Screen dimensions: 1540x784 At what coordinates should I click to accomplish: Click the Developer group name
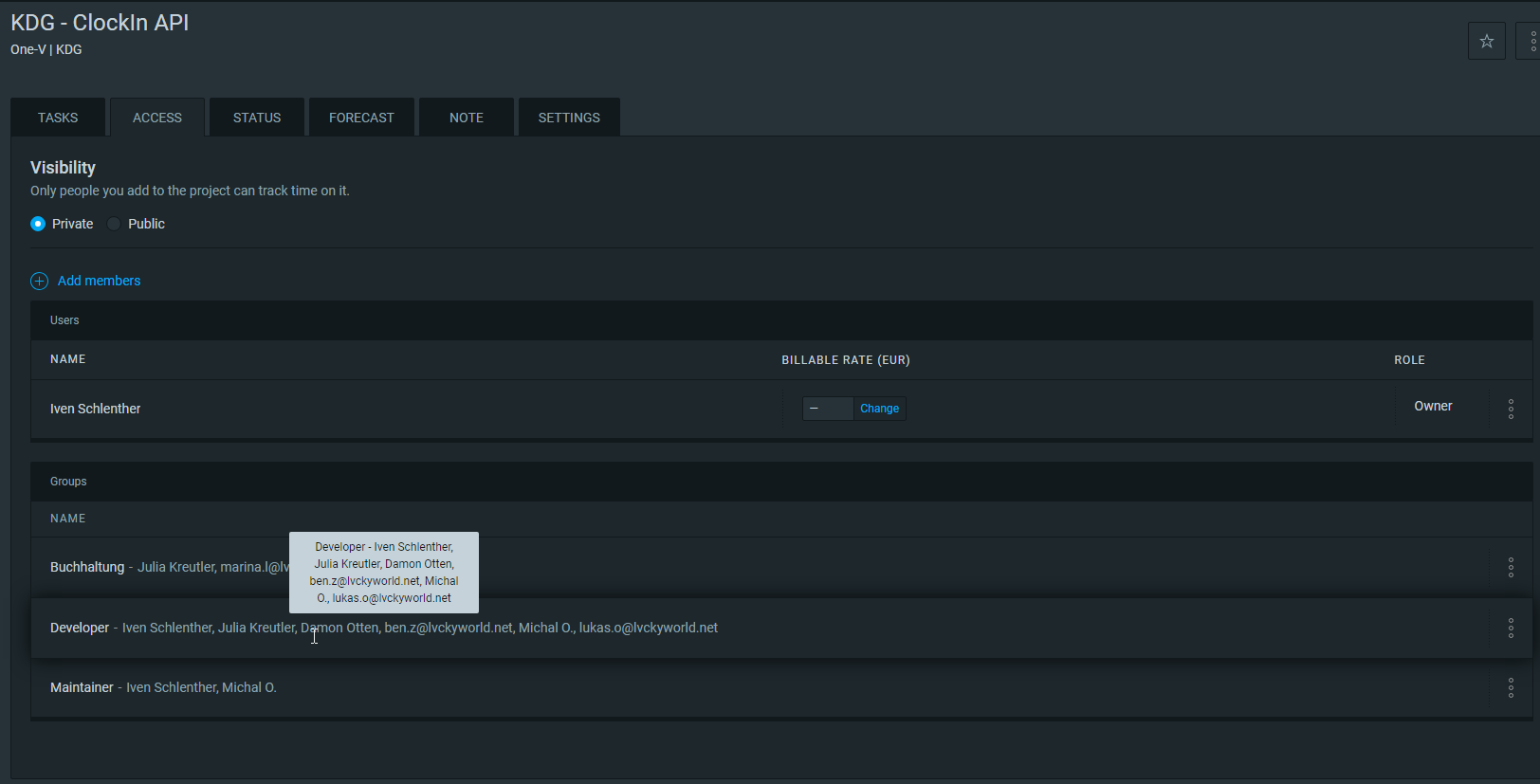tap(80, 628)
